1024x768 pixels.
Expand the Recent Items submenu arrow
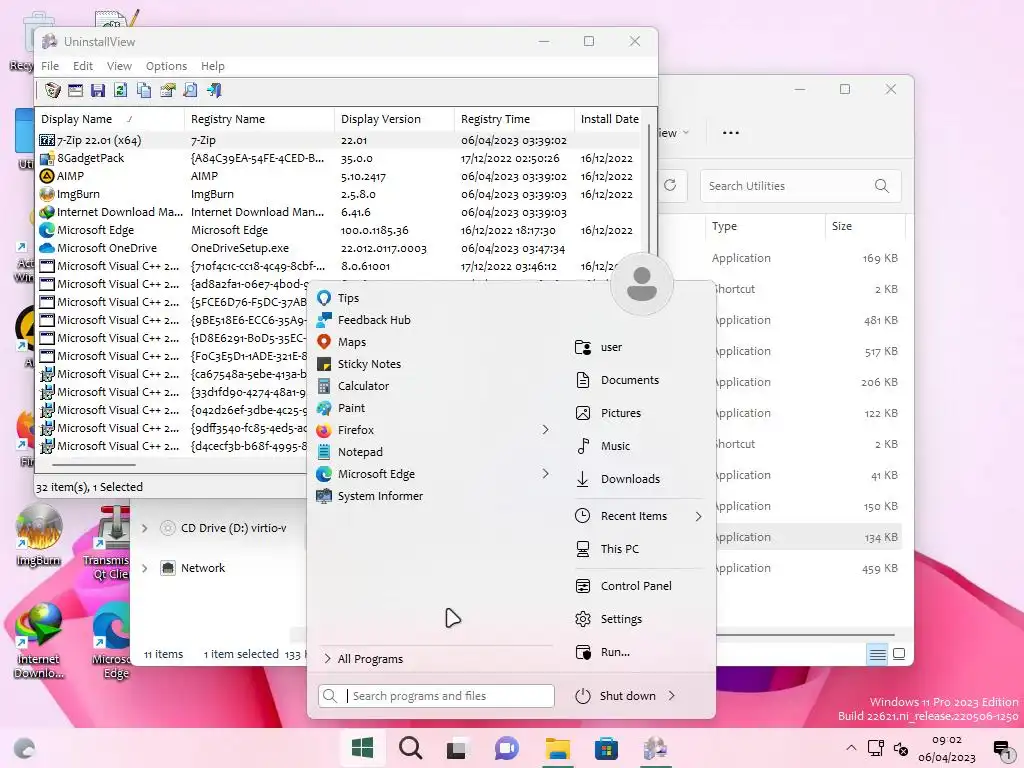[698, 516]
